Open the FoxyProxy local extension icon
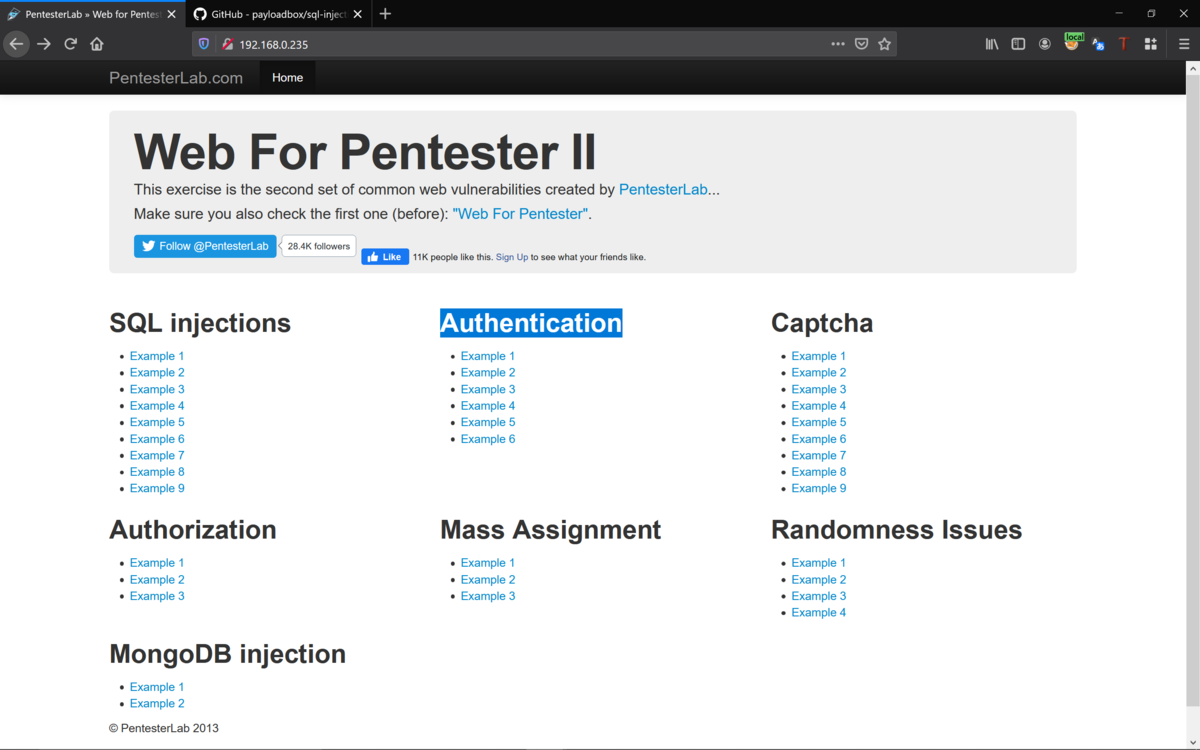 (x=1072, y=42)
